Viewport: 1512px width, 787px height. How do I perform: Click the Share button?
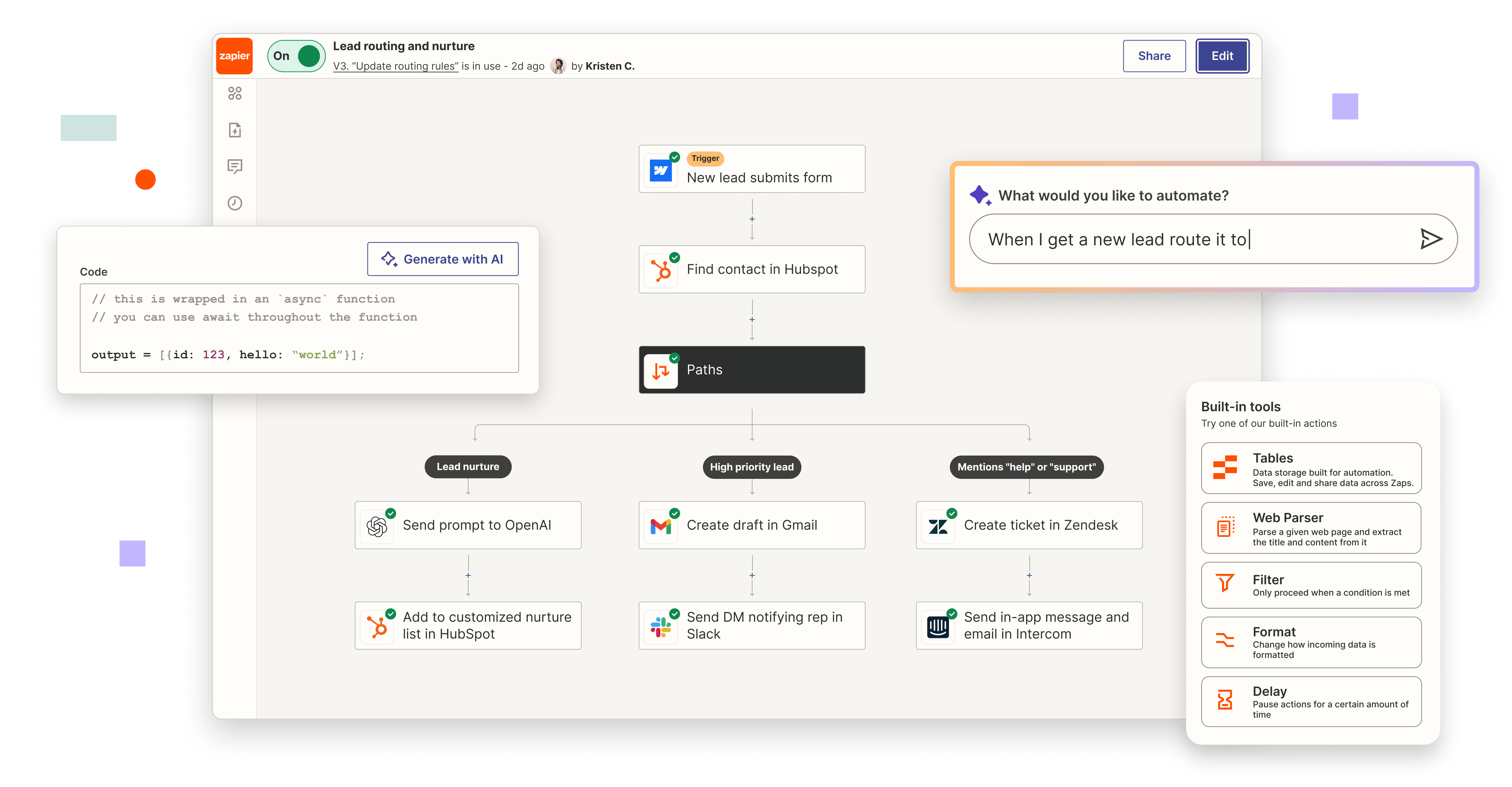1154,56
